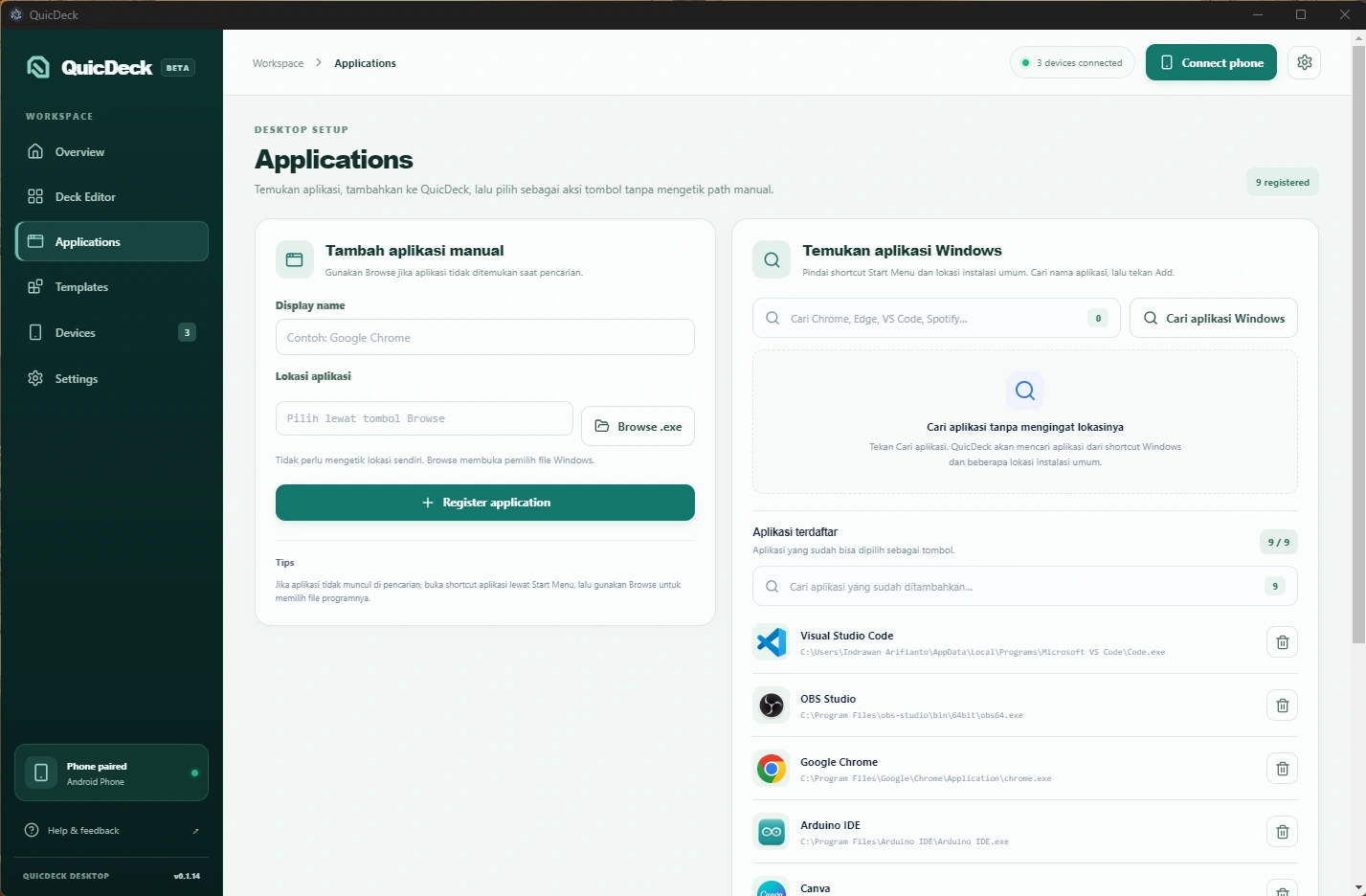Click the Google Chrome app icon
This screenshot has width=1366, height=896.
tap(772, 769)
